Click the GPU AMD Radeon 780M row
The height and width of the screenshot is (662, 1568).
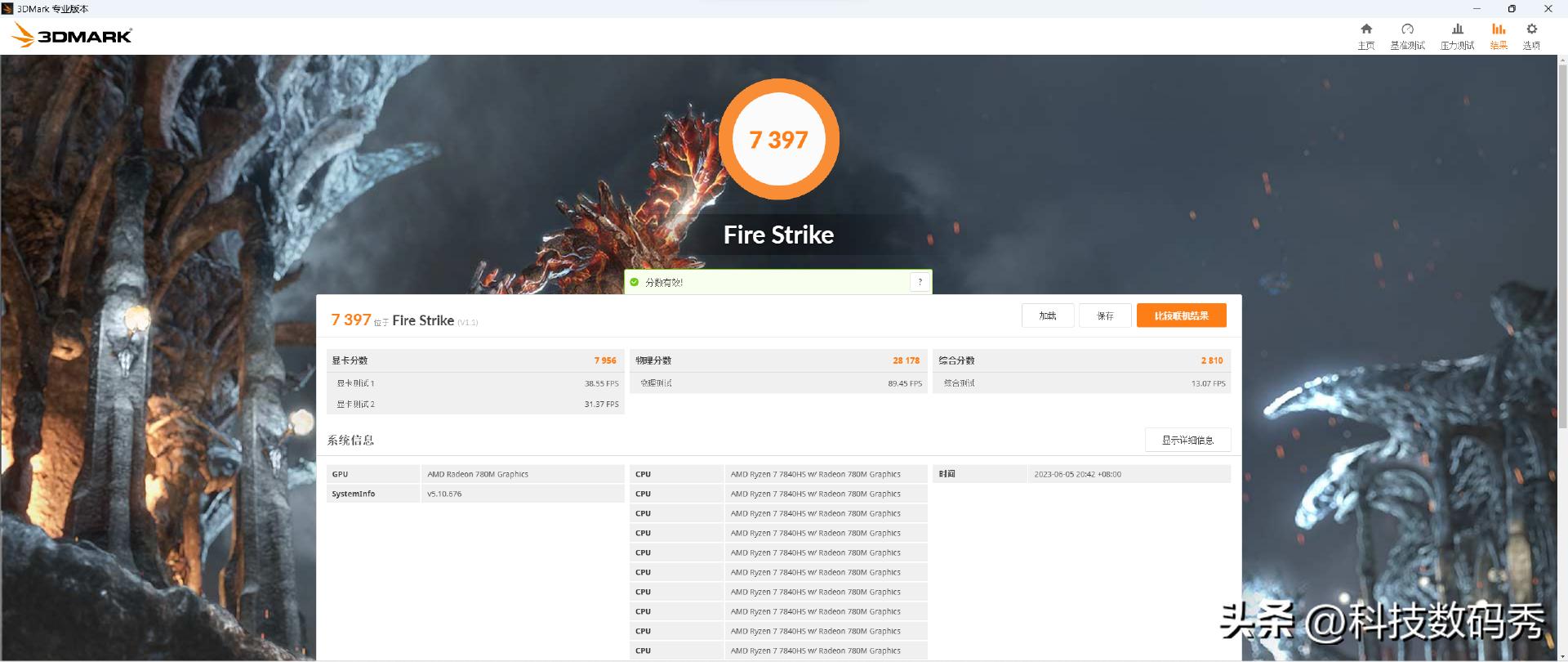(x=474, y=474)
